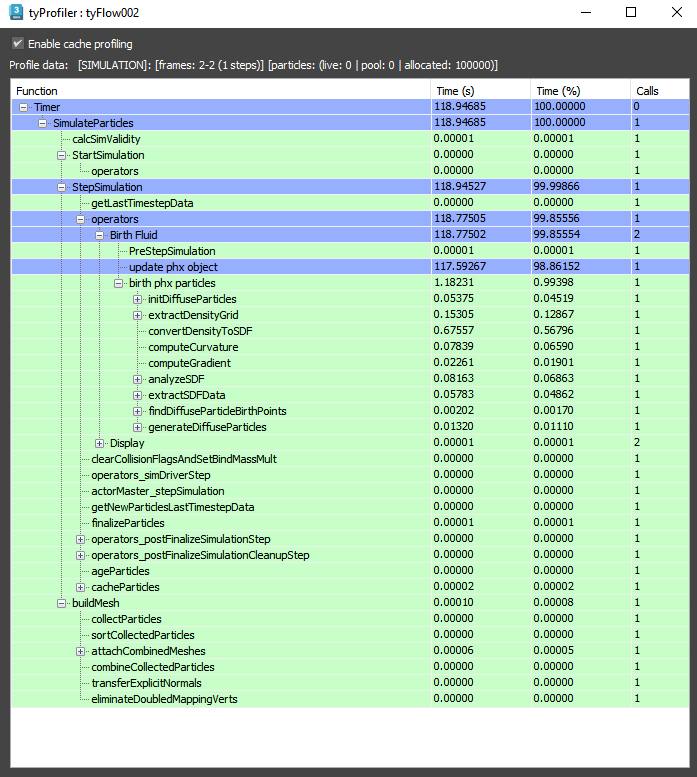Close the tyProfiler window

tap(677, 12)
